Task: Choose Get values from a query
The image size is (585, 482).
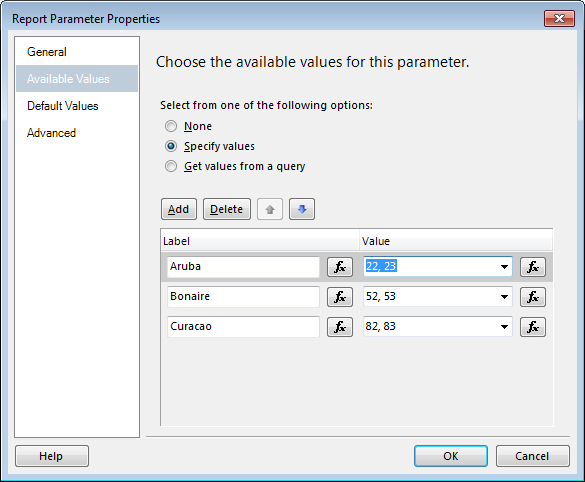Action: pos(171,166)
